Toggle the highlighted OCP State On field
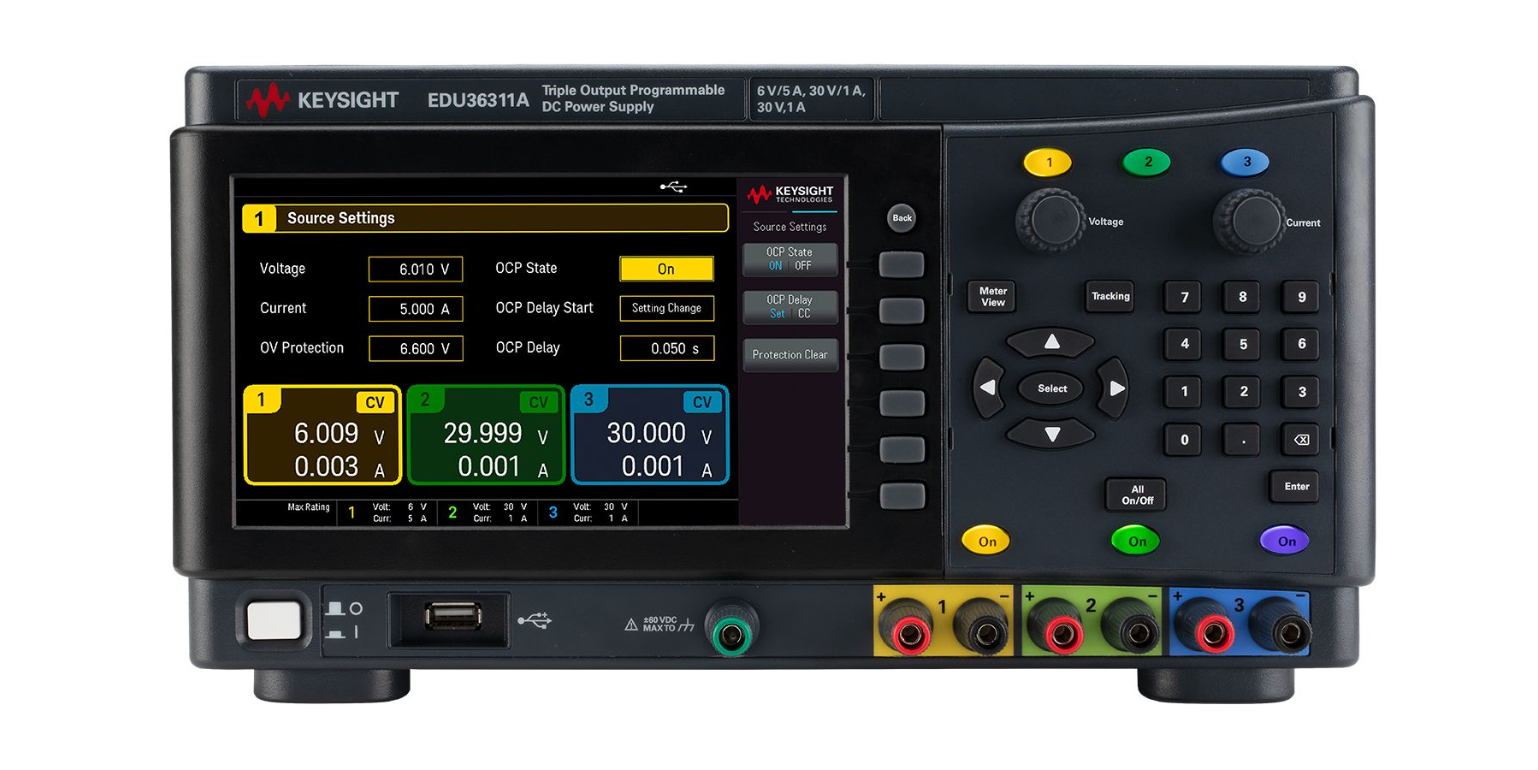Image resolution: width=1538 pixels, height=770 pixels. tap(666, 269)
